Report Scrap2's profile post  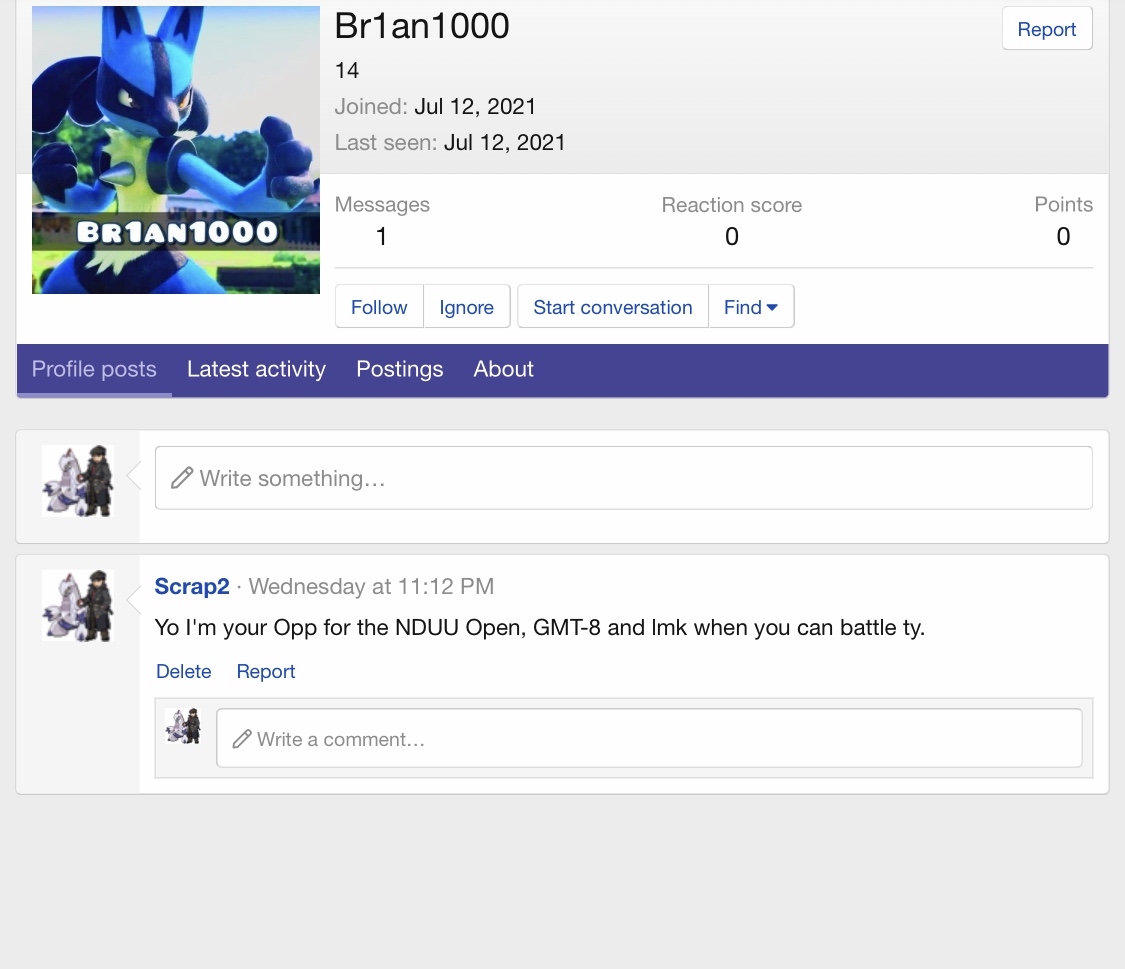pos(266,671)
